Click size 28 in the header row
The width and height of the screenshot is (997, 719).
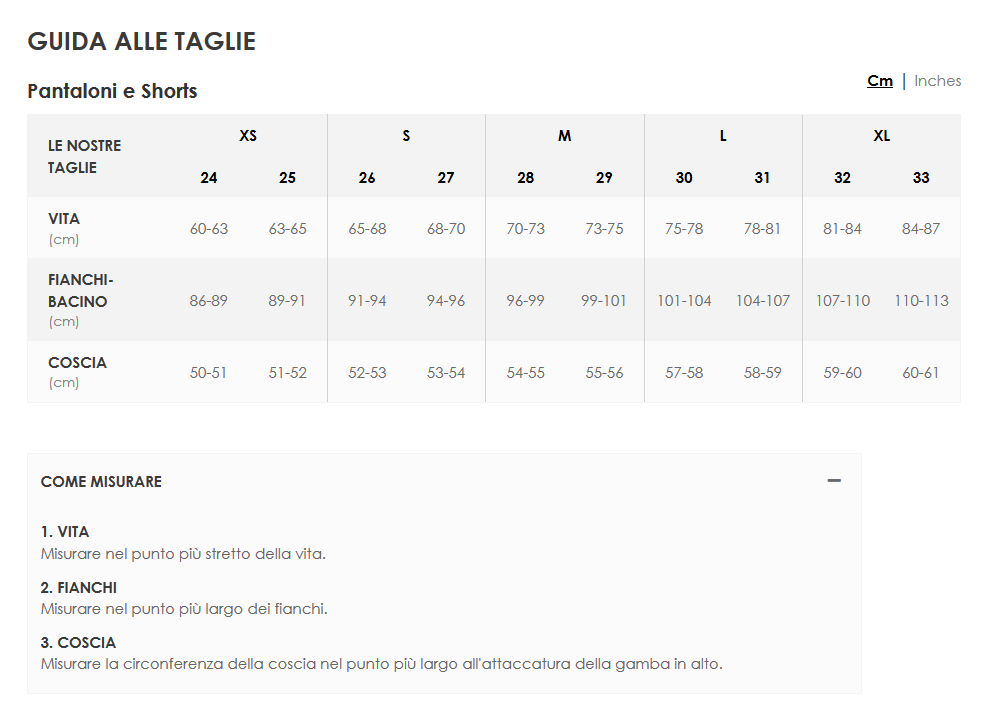[x=525, y=177]
